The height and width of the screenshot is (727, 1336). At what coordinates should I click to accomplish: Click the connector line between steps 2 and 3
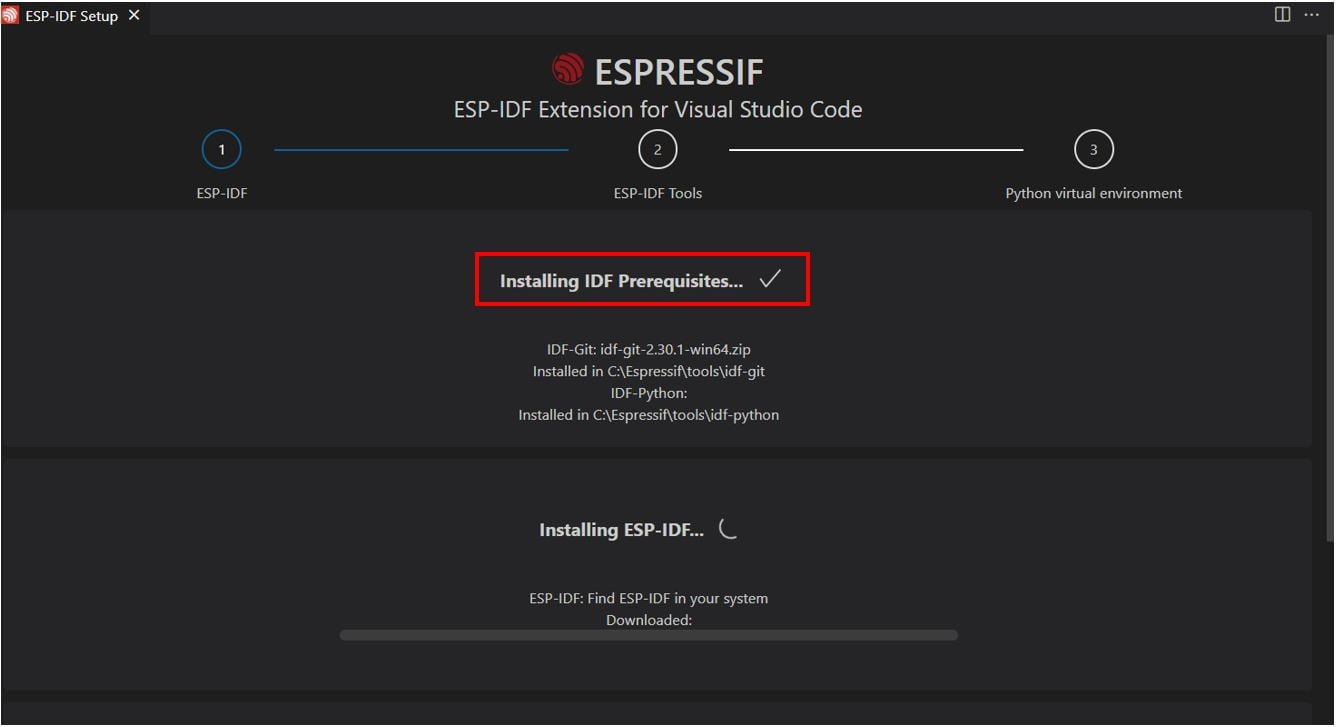[x=878, y=148]
